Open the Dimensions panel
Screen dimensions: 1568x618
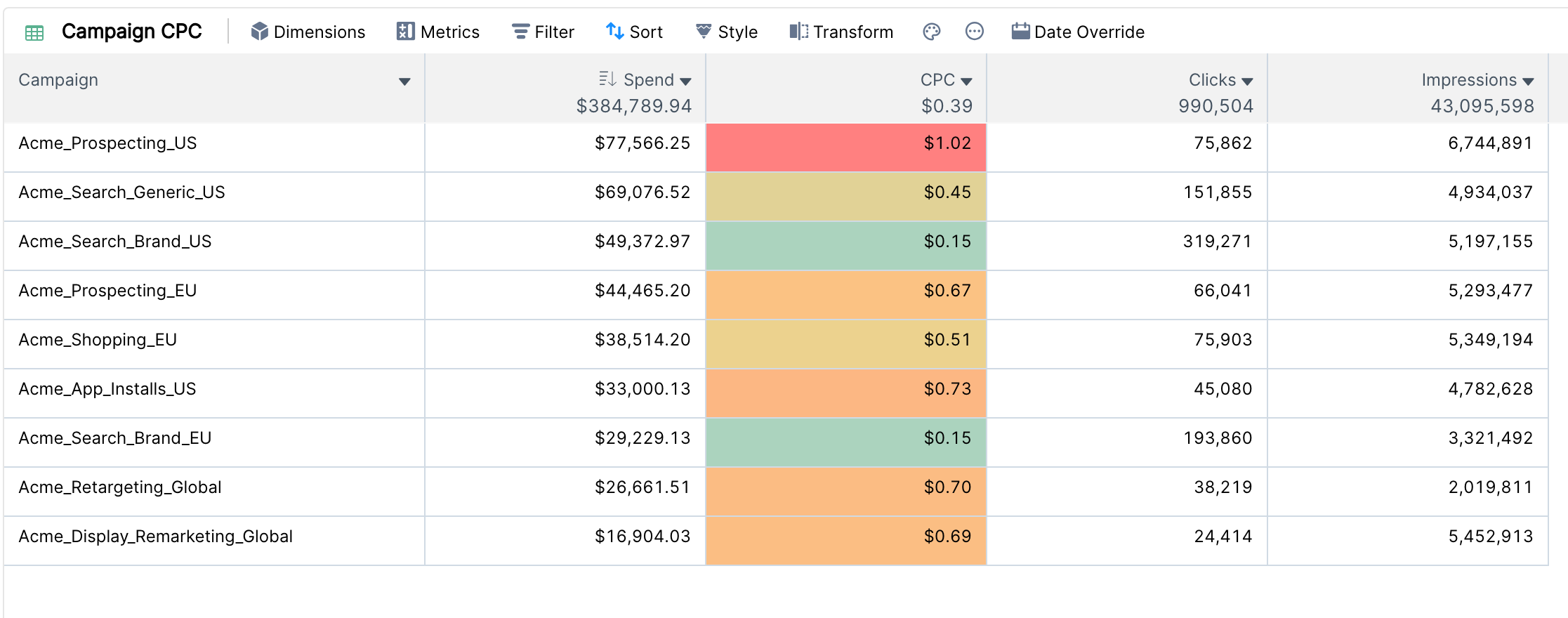[x=308, y=32]
